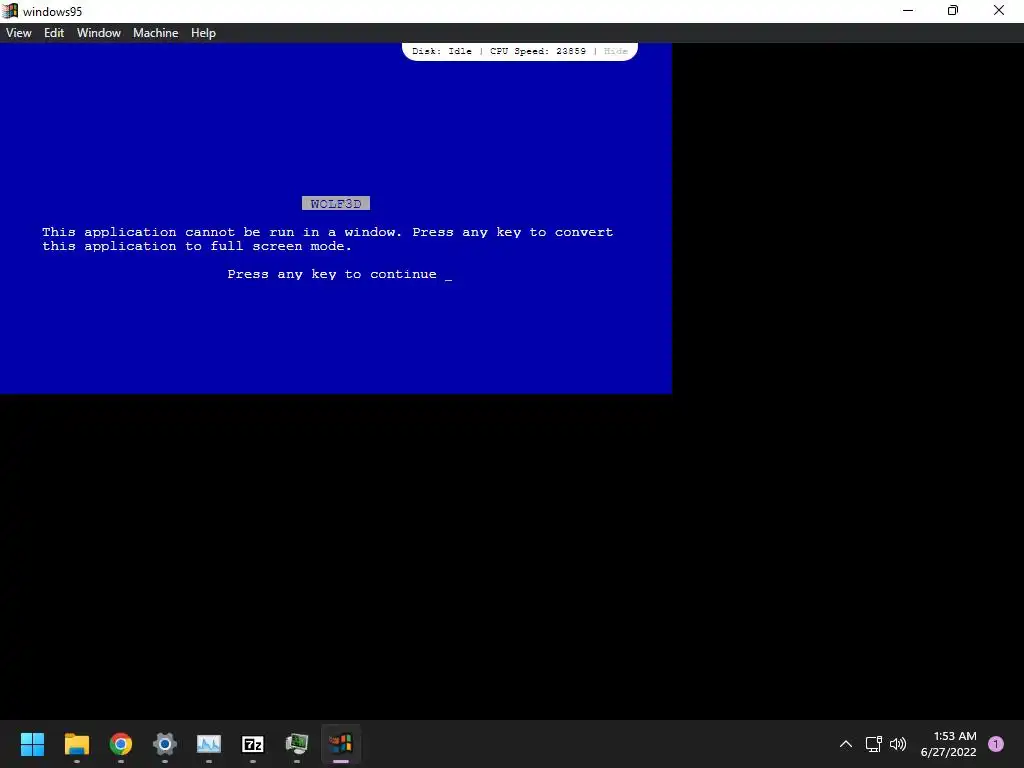This screenshot has height=768, width=1024.
Task: Click the 'CPU Speed' status readout
Action: (538, 51)
